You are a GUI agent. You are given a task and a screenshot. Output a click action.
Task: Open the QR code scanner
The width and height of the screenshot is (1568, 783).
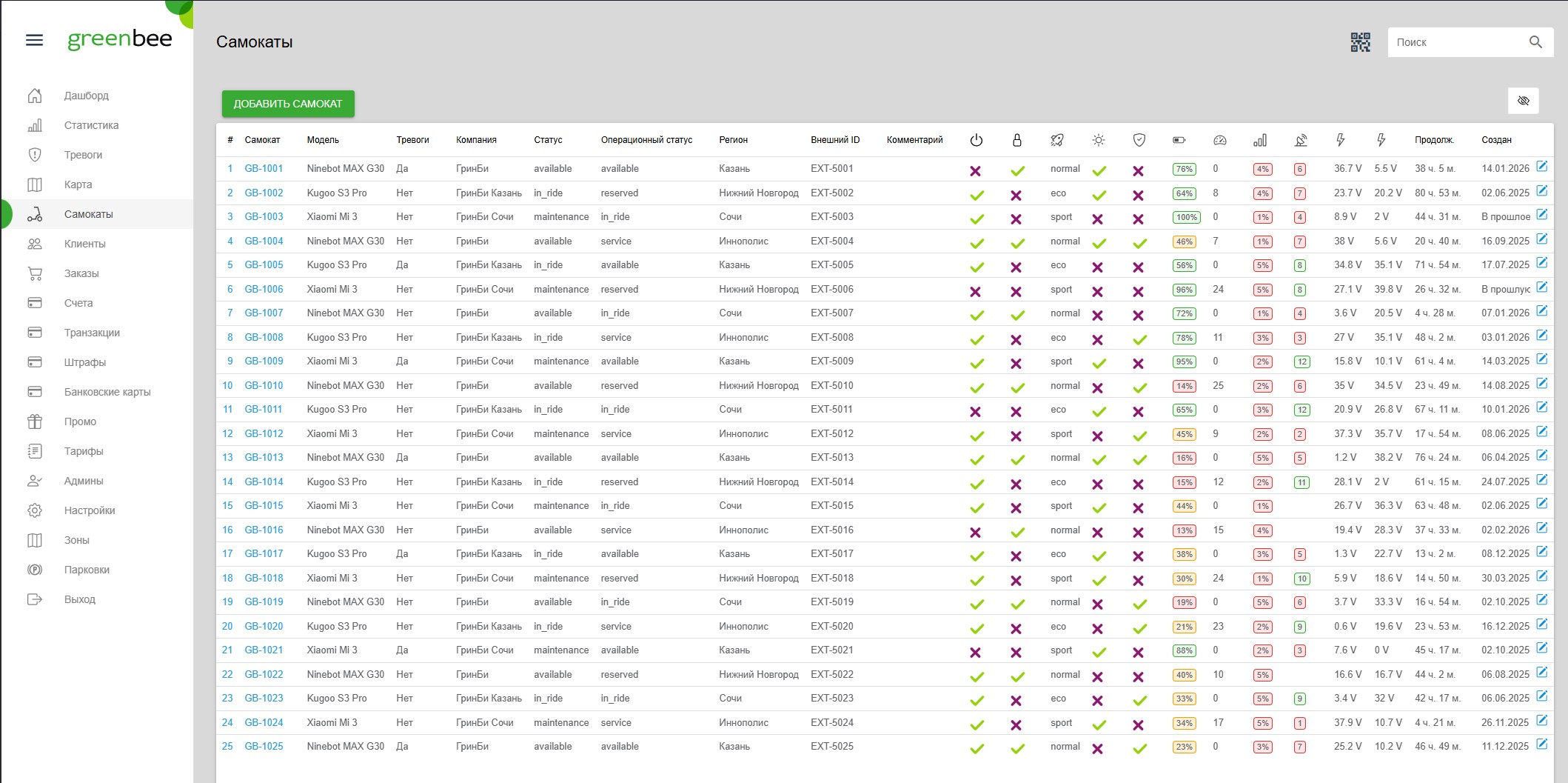pos(1360,42)
